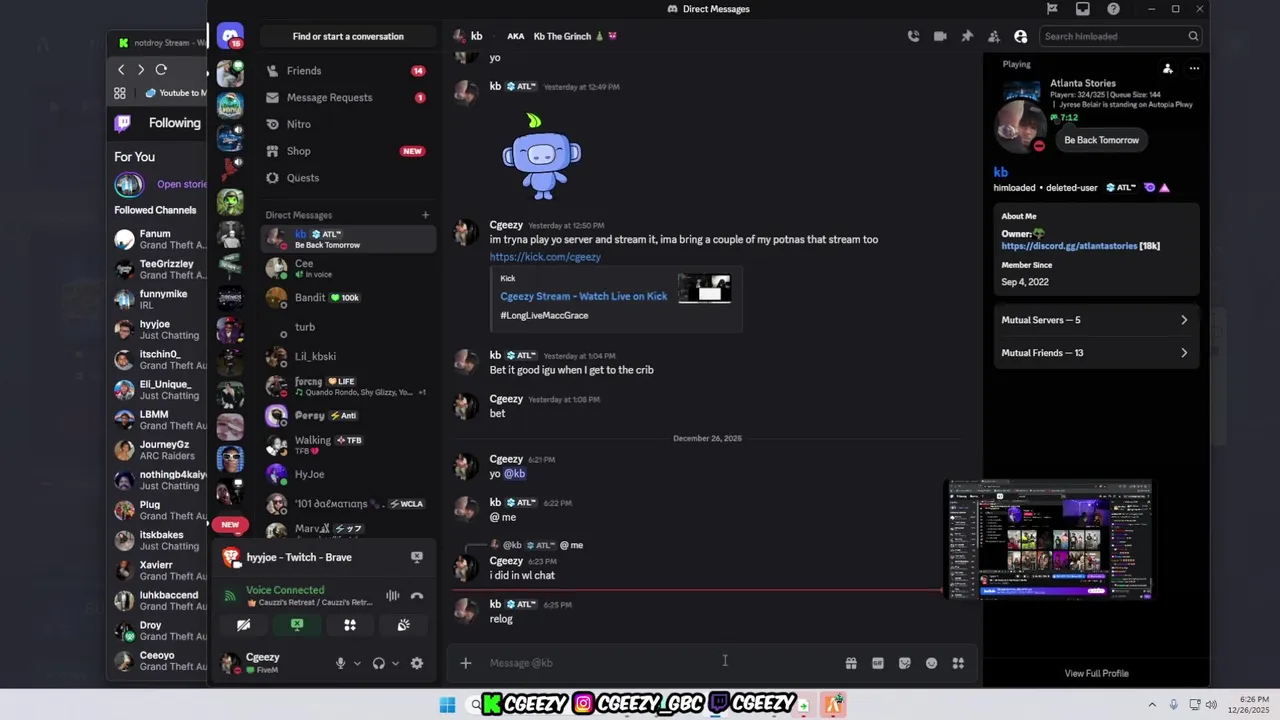Turn on camera in voice panel
Screen dimensions: 1280x720
[243, 625]
